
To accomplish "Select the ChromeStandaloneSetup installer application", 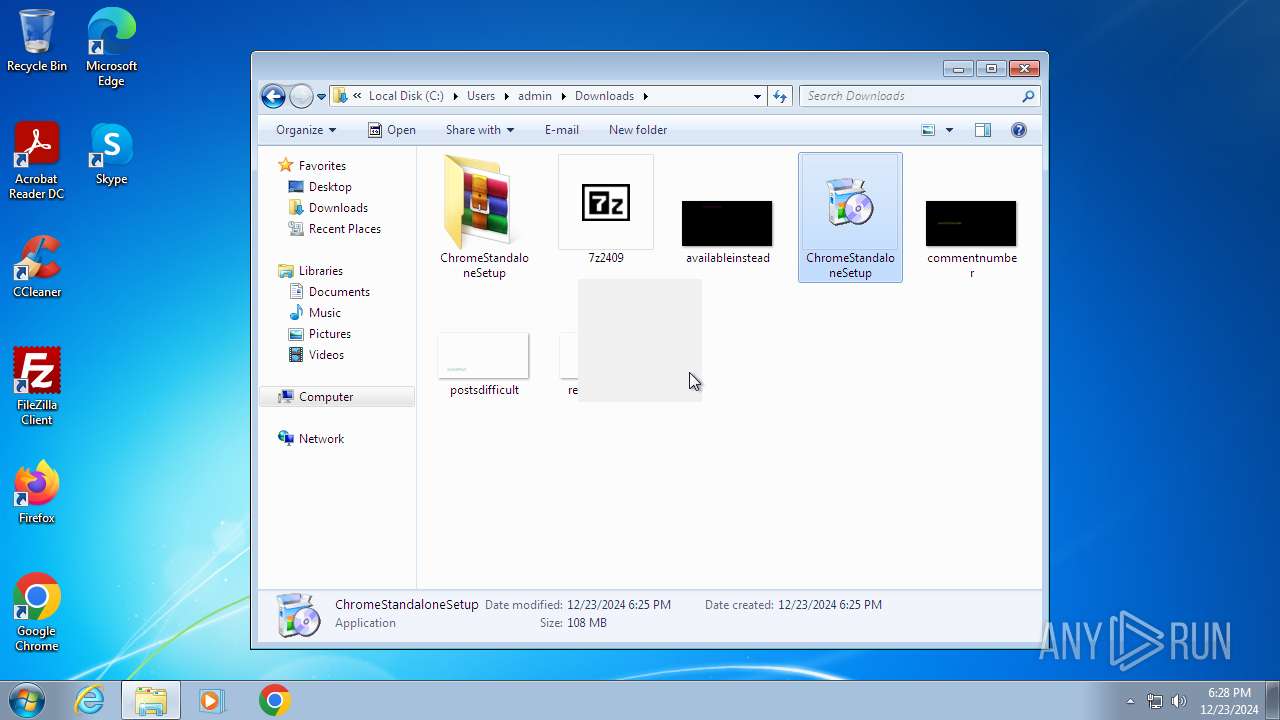I will click(x=850, y=217).
